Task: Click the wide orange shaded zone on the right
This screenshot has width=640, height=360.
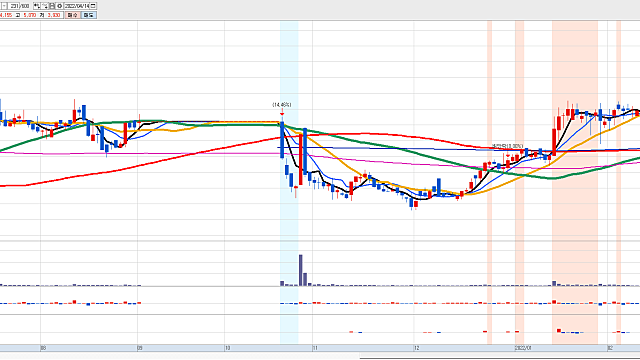Action: click(x=575, y=182)
